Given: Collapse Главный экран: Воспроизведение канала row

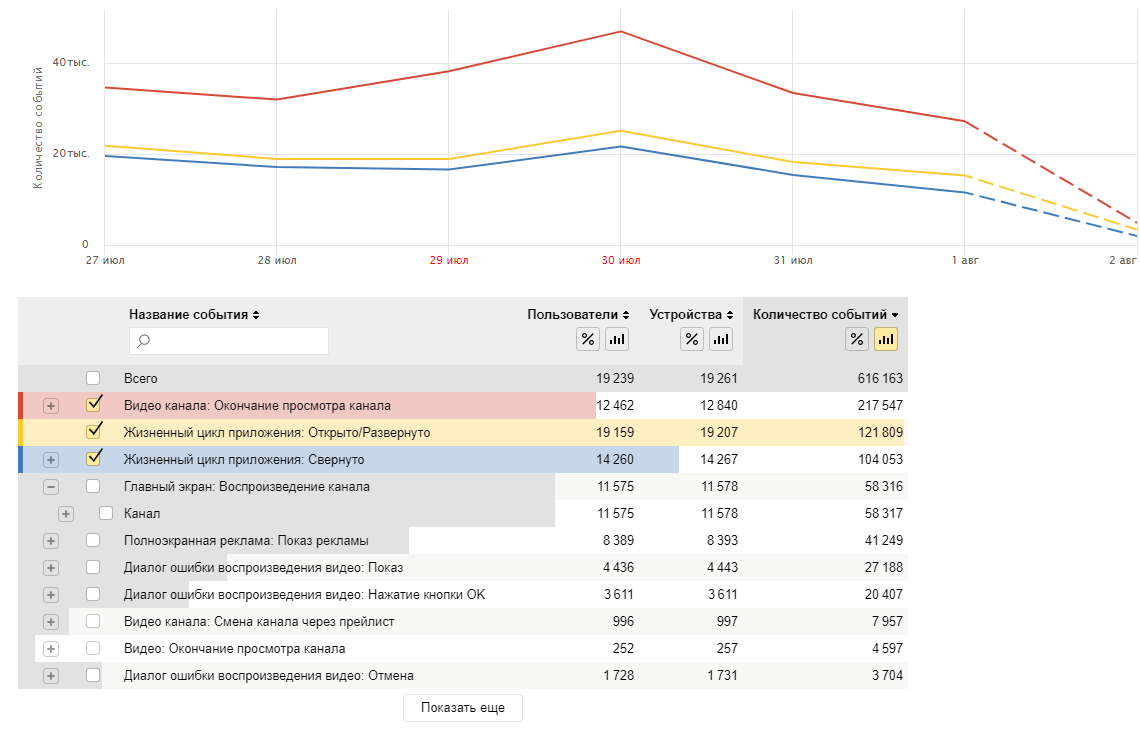Looking at the screenshot, I should point(51,486).
